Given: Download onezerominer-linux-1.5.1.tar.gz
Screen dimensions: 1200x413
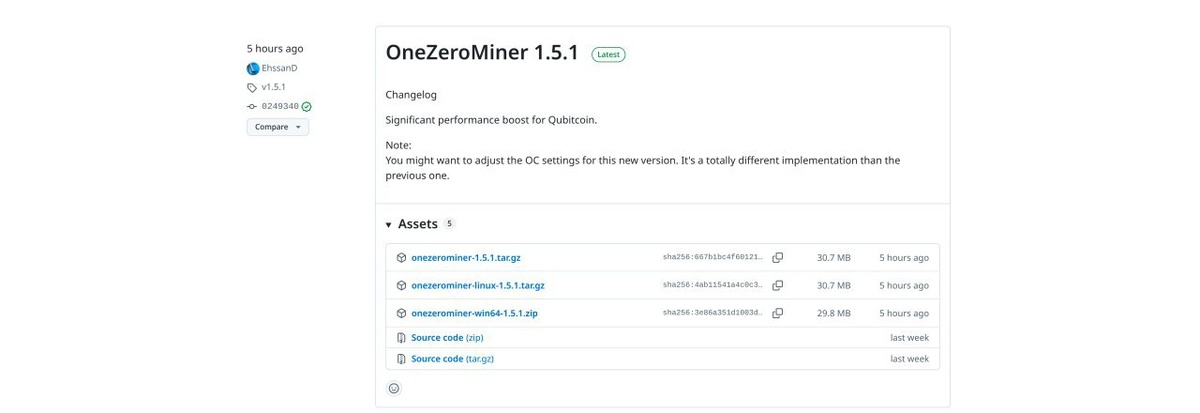Looking at the screenshot, I should (x=477, y=286).
